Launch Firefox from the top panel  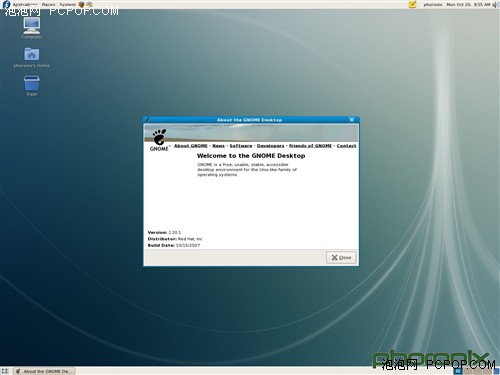pos(81,4)
